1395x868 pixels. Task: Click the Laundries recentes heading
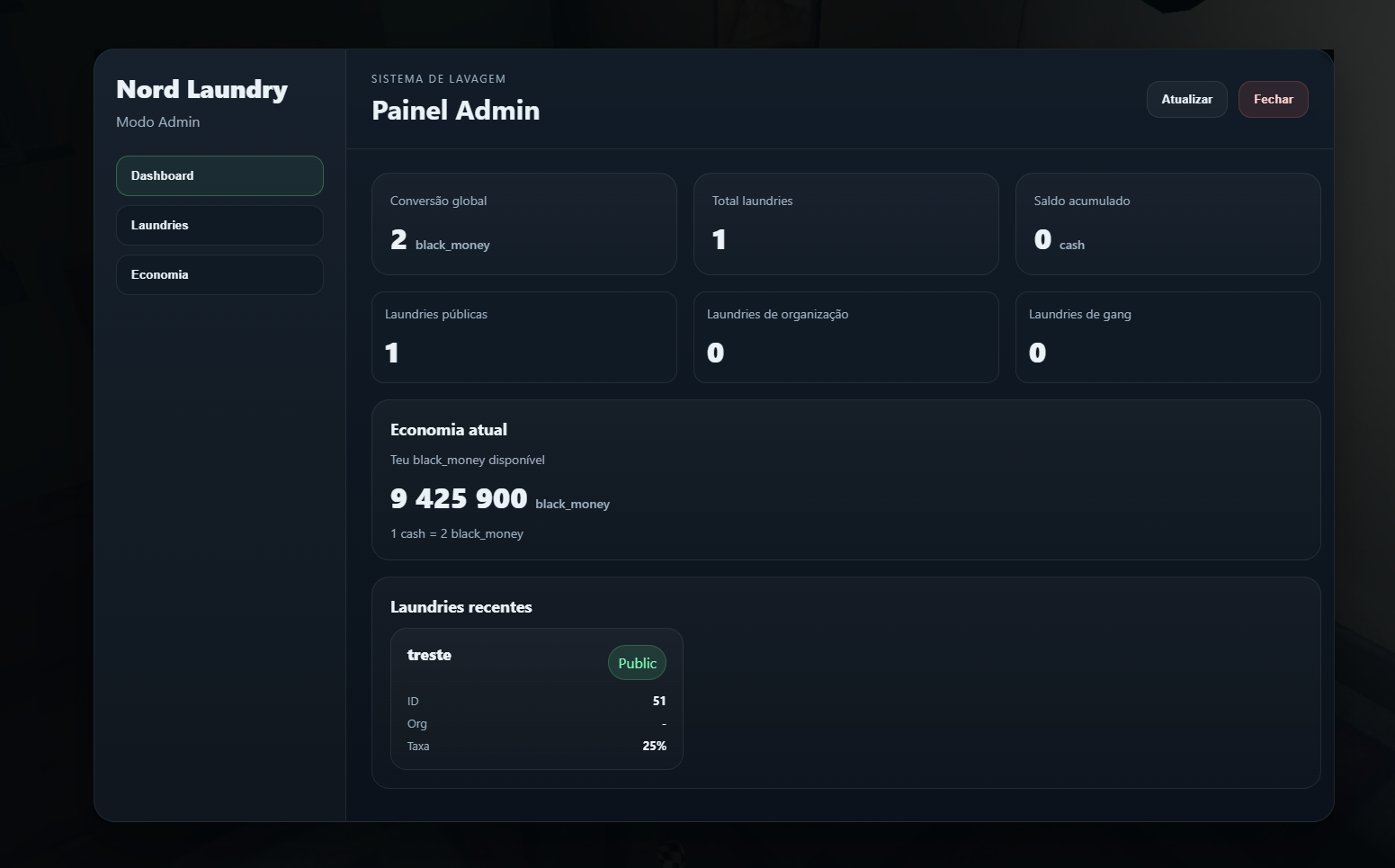pos(461,607)
